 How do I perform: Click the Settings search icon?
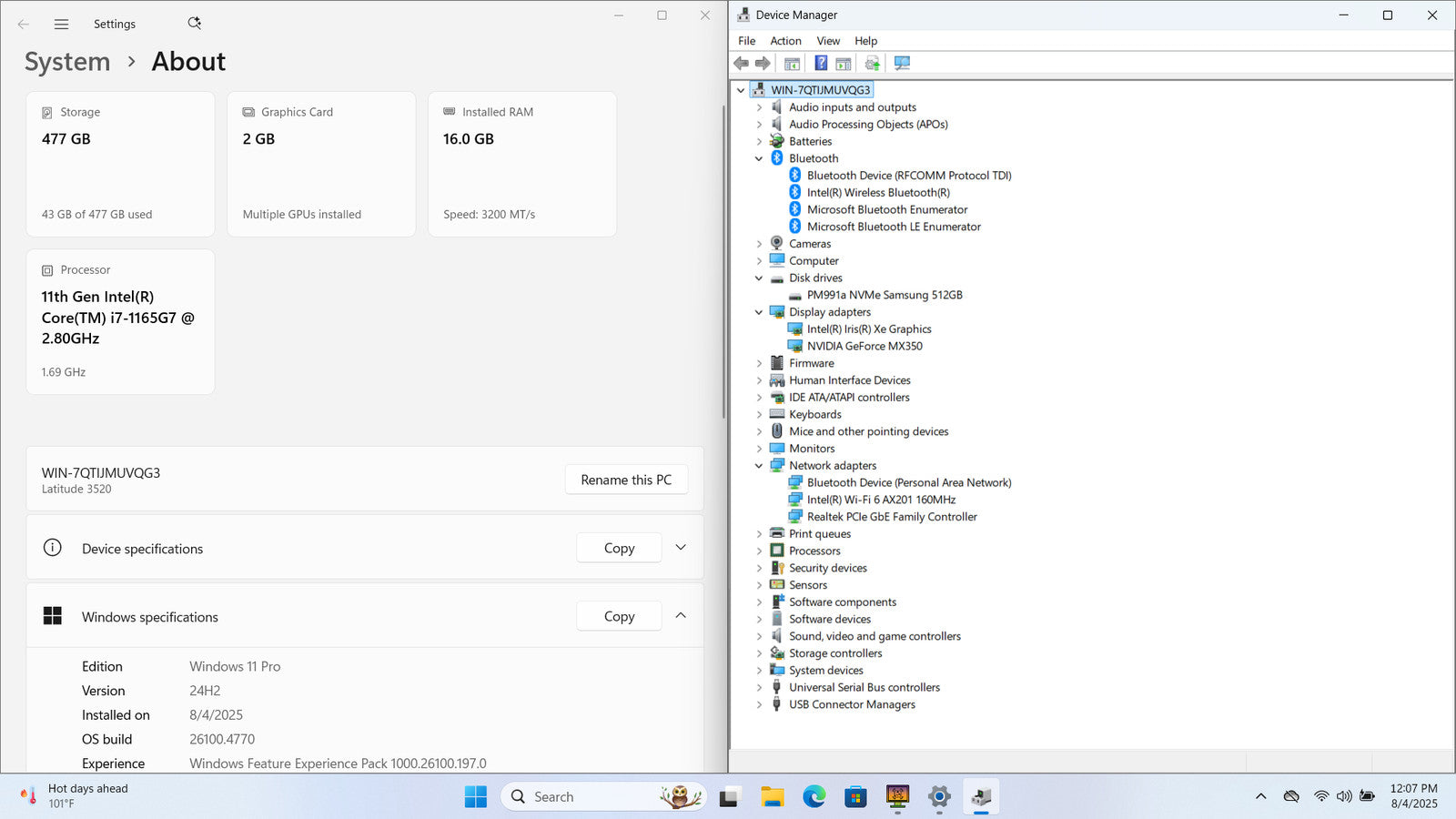tap(194, 24)
